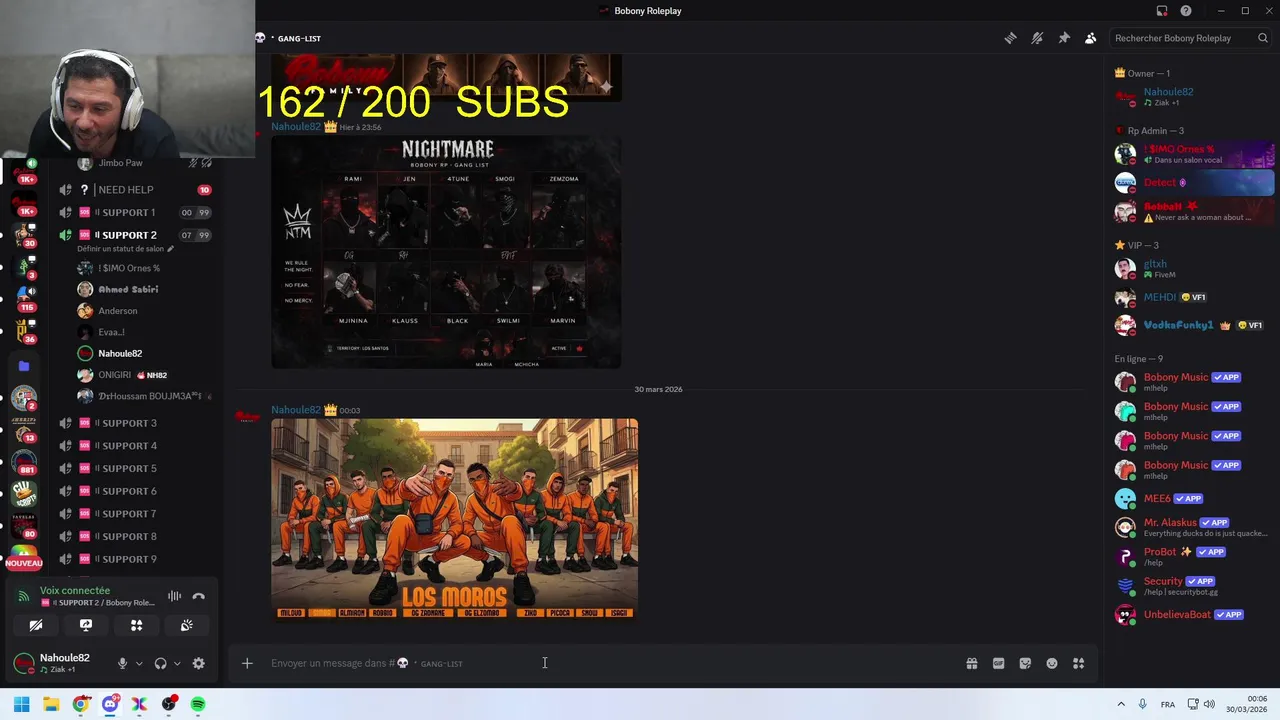The image size is (1280, 720).
Task: Open the Los Moros gang image
Action: 454,520
